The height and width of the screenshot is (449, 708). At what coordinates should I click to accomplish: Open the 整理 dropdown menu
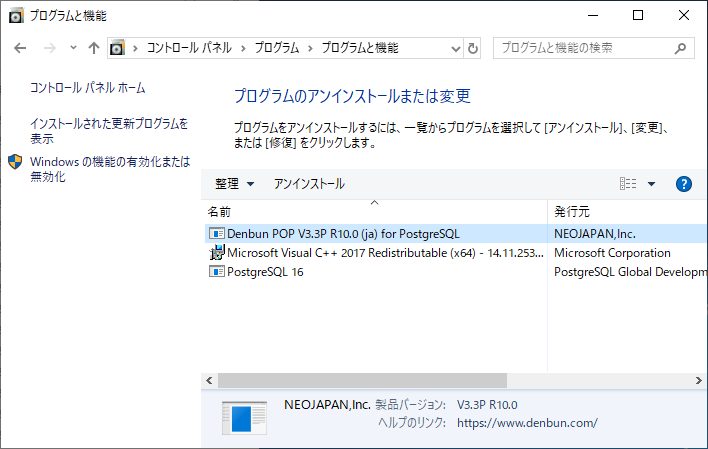[235, 184]
